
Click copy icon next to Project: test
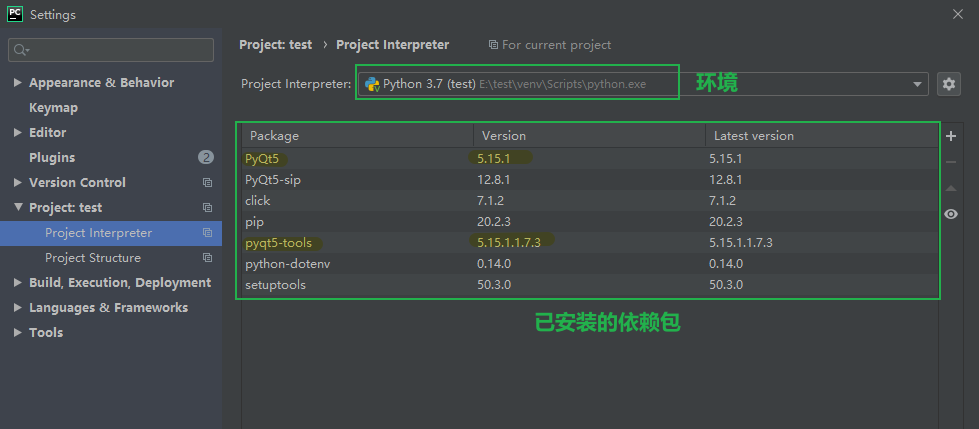point(207,208)
